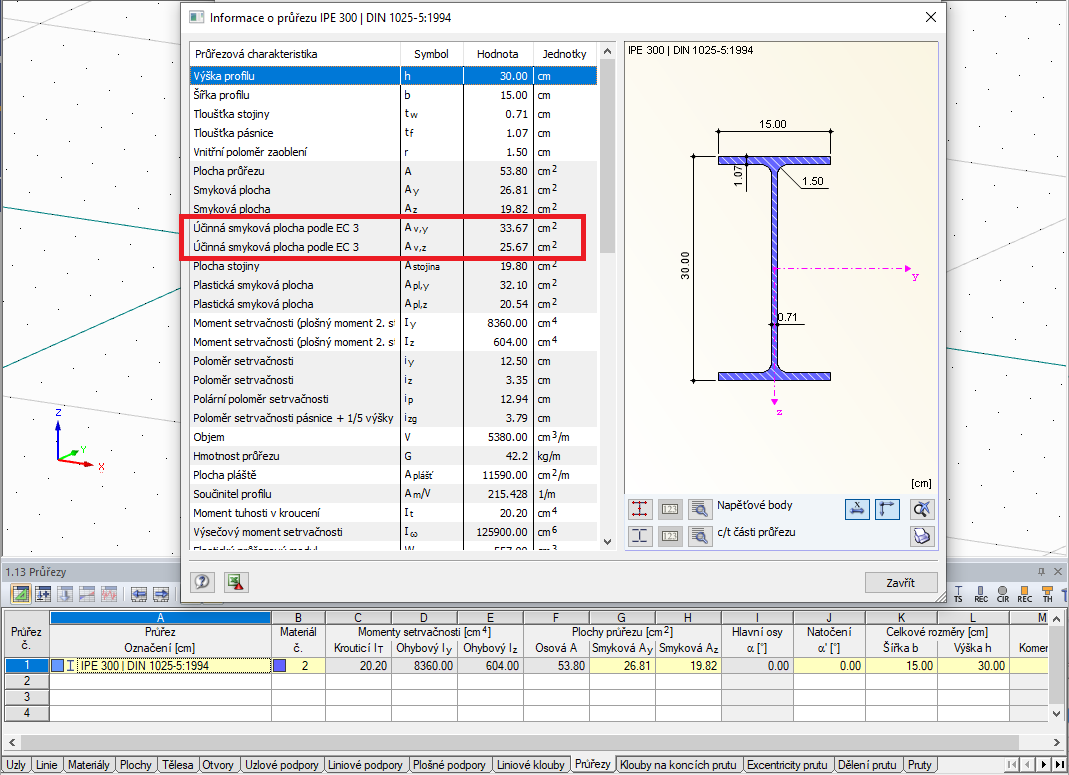
Task: Click horizontal scrollbar right arrow of table
Action: click(1057, 742)
